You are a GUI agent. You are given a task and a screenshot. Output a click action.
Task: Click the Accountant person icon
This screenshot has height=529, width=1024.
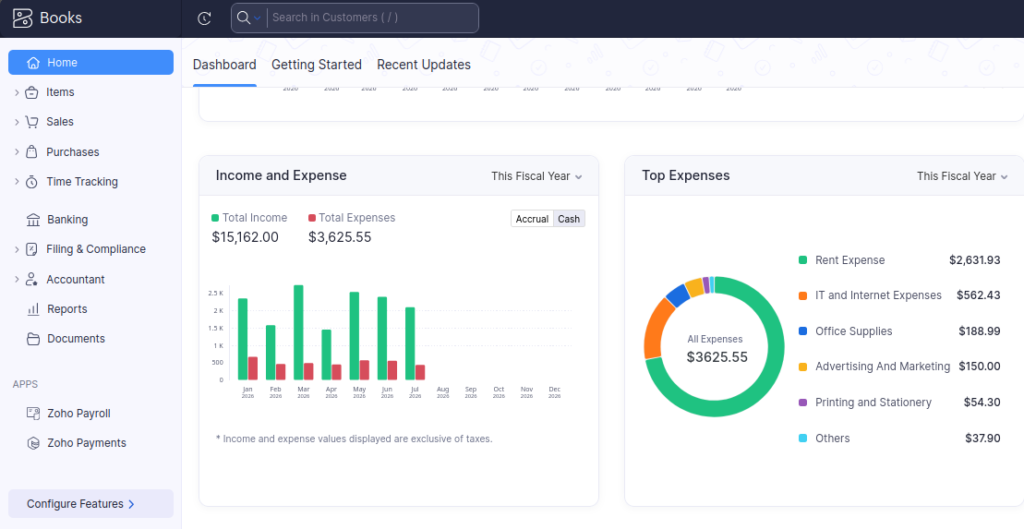tap(31, 280)
